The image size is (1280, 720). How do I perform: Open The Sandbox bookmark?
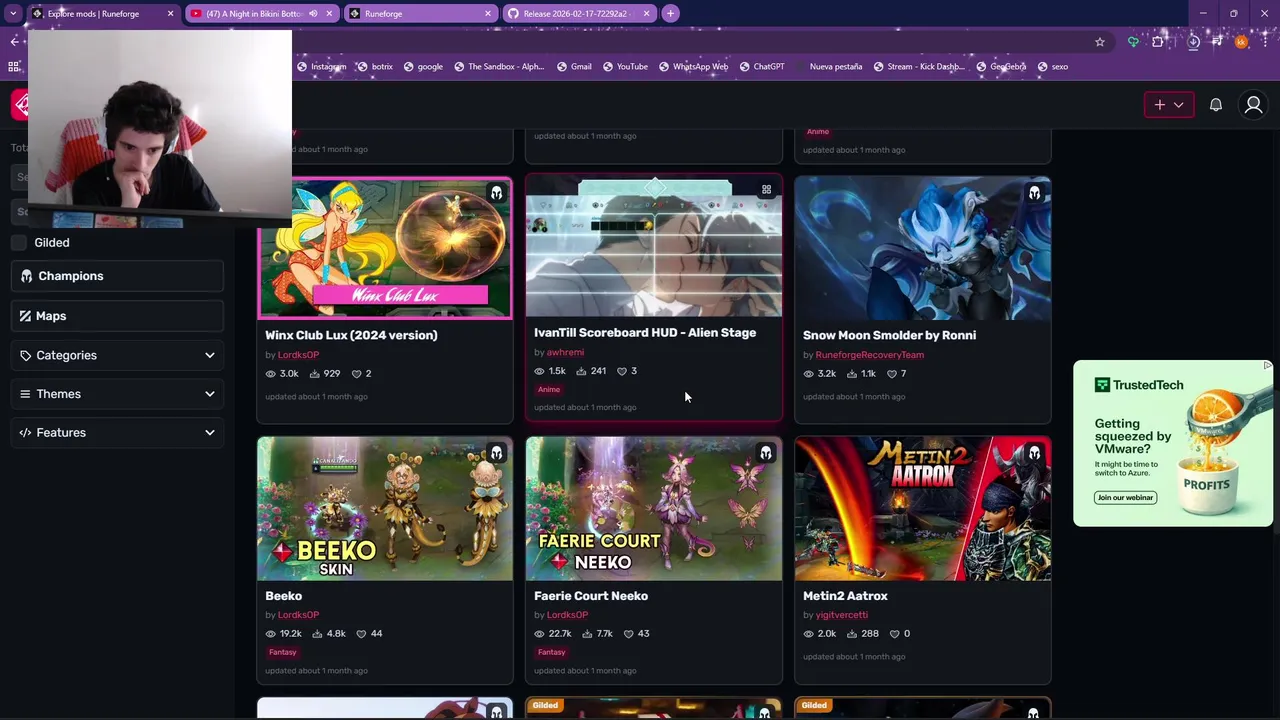pyautogui.click(x=498, y=67)
